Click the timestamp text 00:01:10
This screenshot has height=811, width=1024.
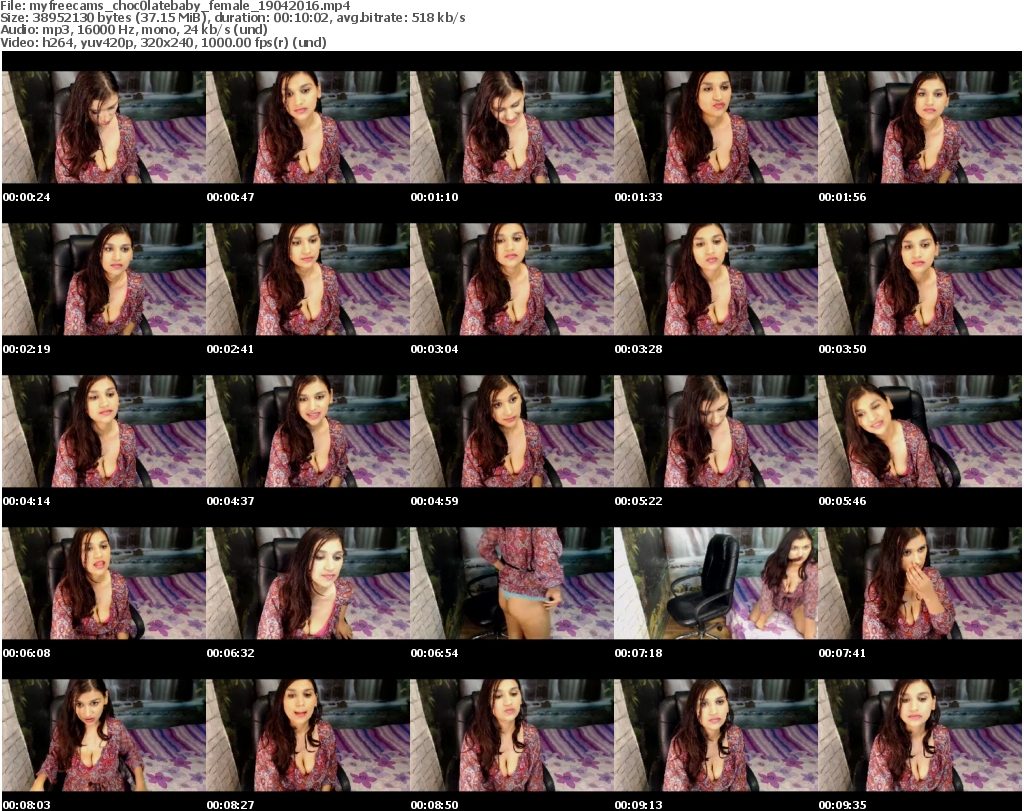click(x=434, y=197)
